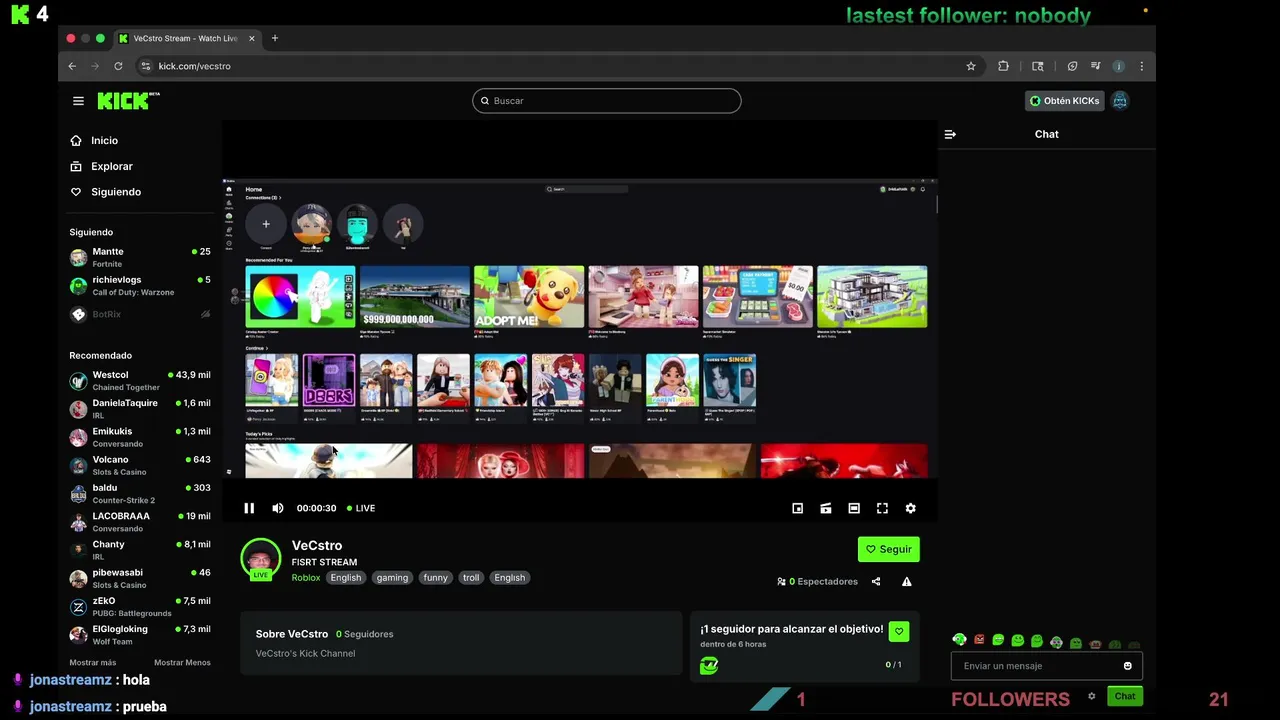Pause the live stream

(249, 508)
